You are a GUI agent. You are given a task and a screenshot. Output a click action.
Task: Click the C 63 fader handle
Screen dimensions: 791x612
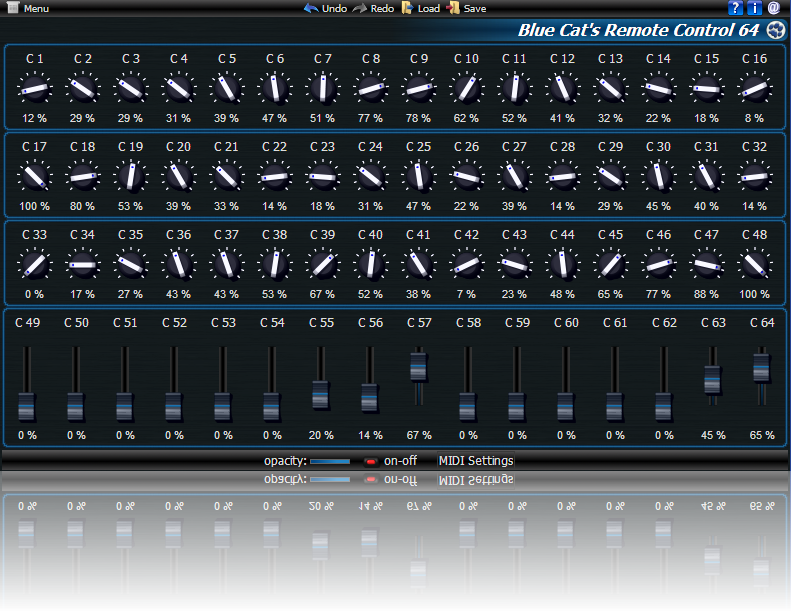click(x=712, y=379)
